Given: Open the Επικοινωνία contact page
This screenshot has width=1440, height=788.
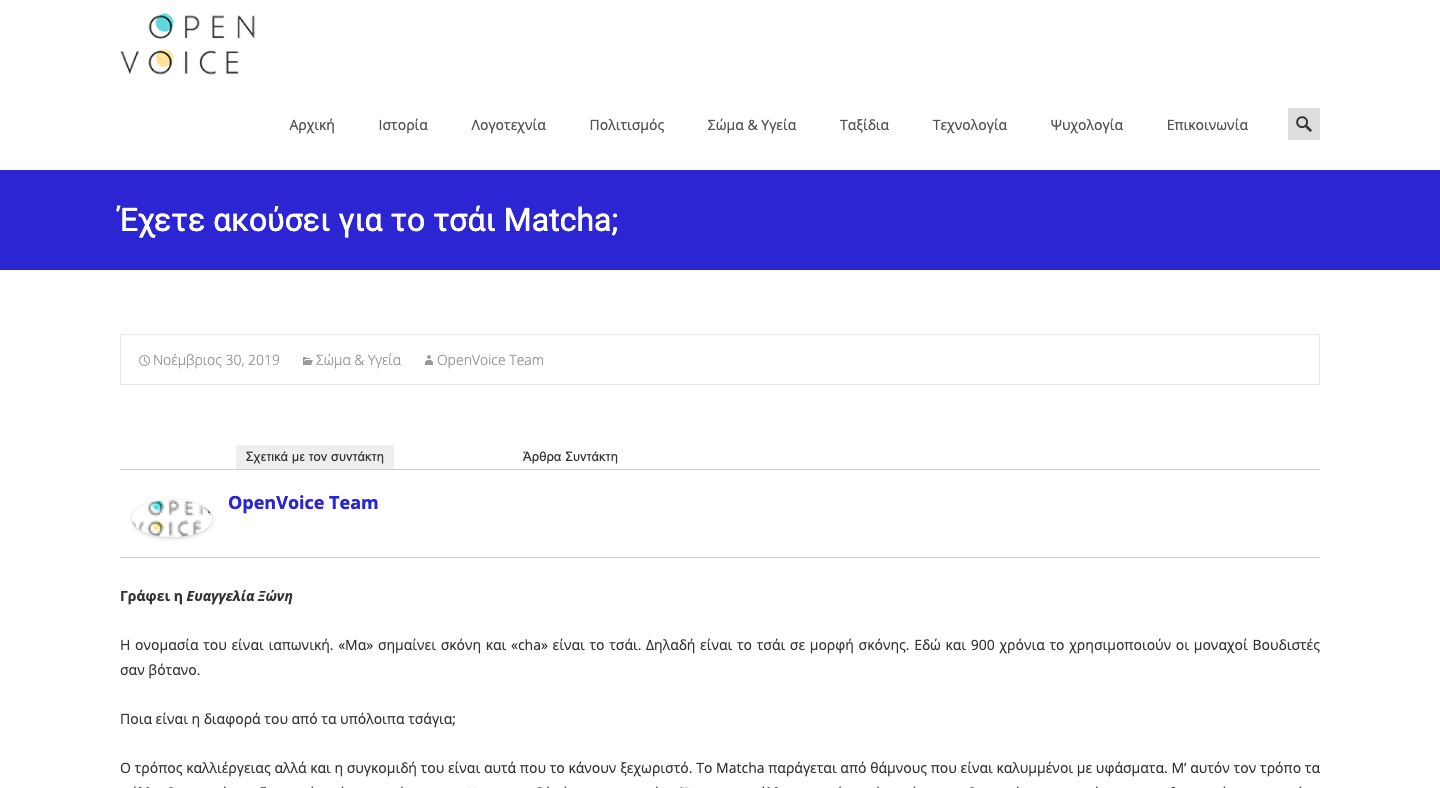Looking at the screenshot, I should 1207,125.
